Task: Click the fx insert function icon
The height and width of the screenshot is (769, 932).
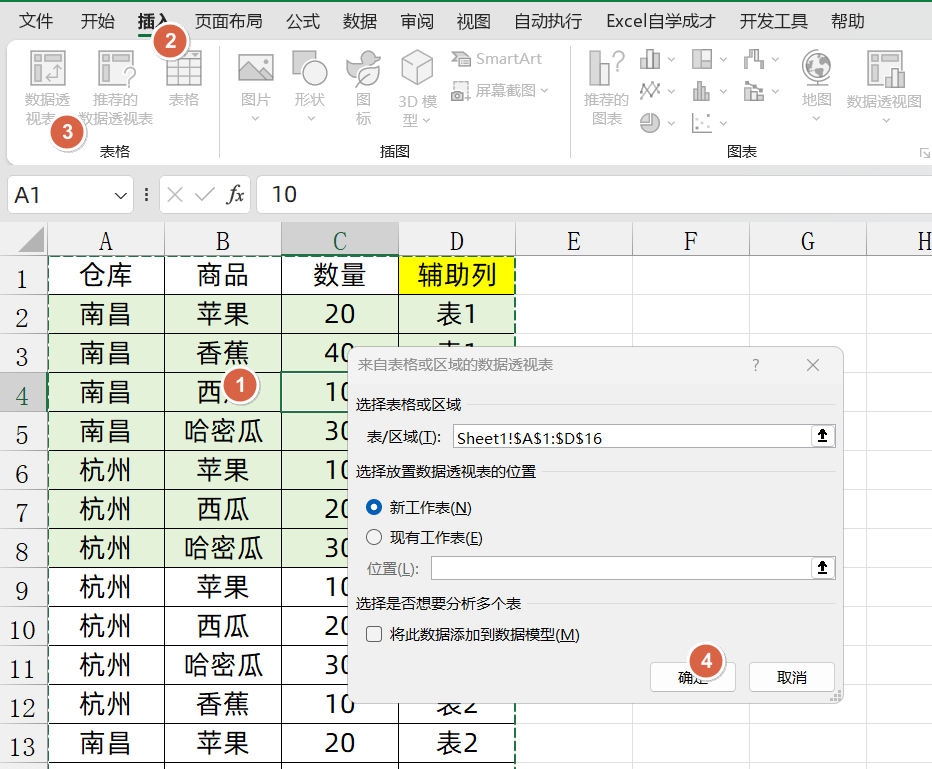Action: click(x=235, y=194)
